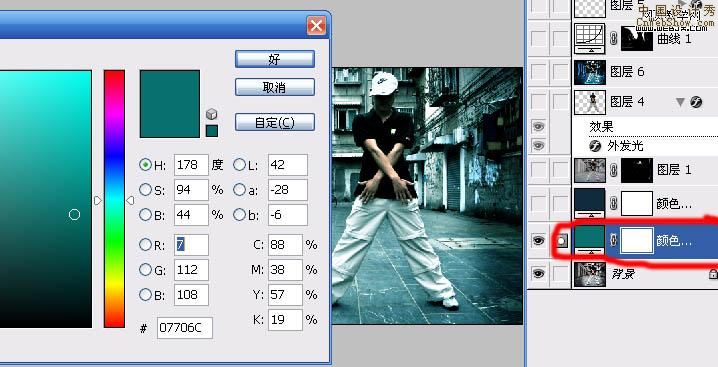
Task: Select the 图层 4 layer thumbnail
Action: [x=590, y=102]
